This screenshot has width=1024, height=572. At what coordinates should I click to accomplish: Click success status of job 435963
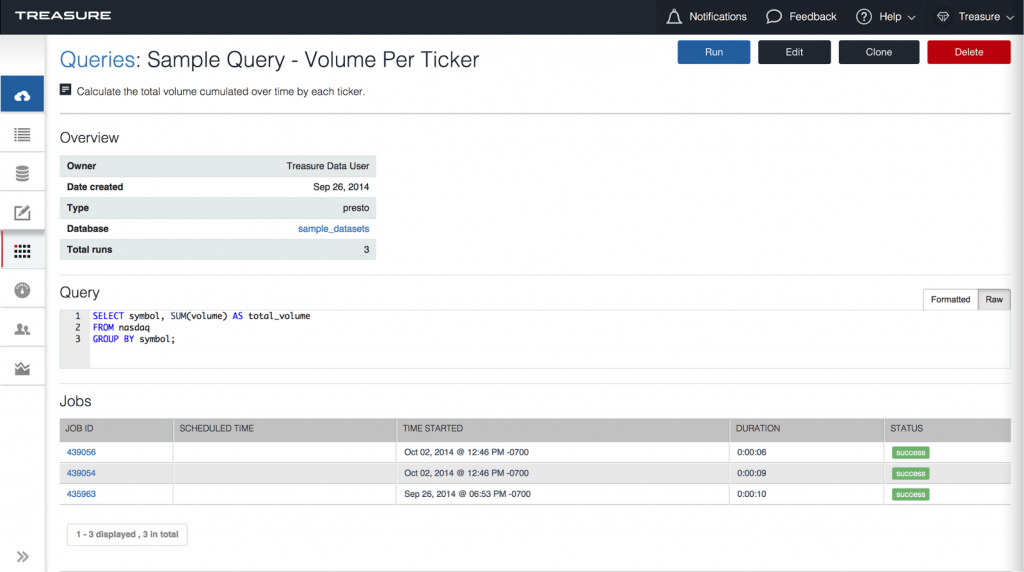pos(910,494)
